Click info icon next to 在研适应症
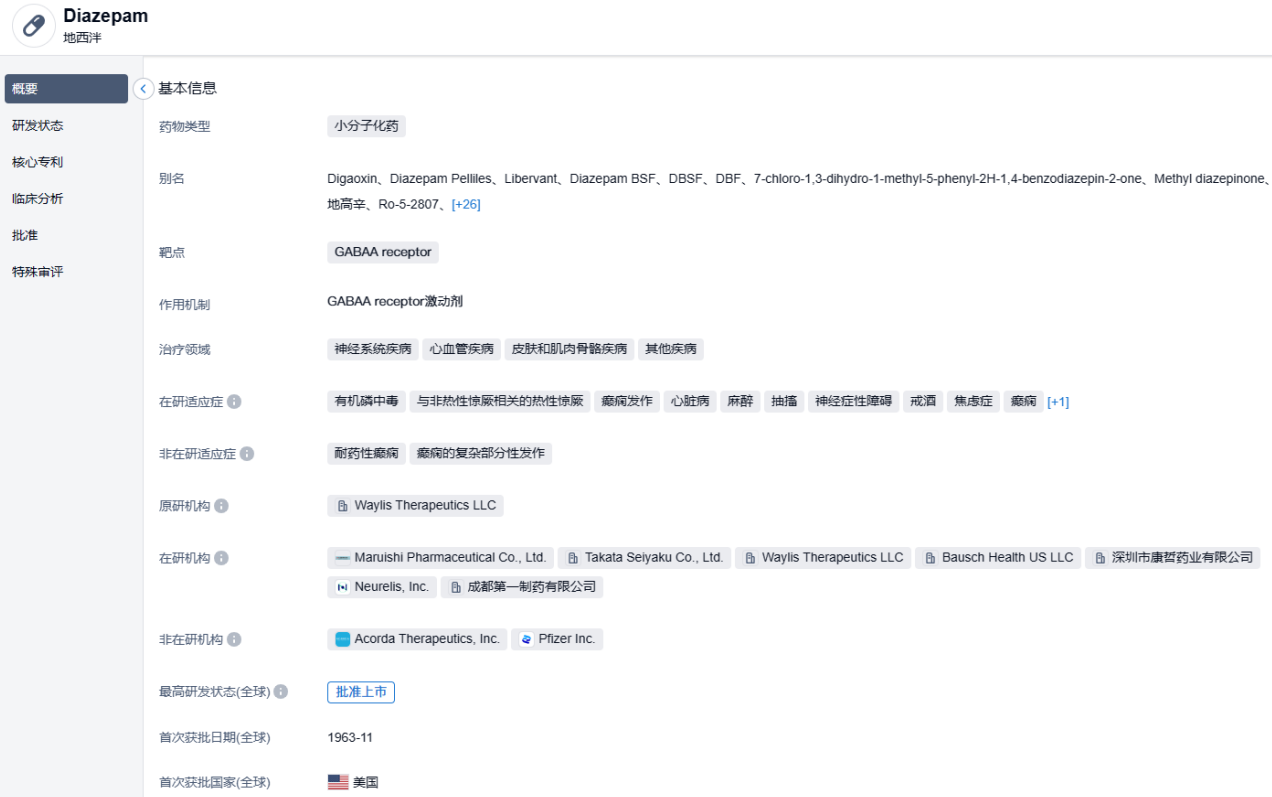 click(x=234, y=402)
